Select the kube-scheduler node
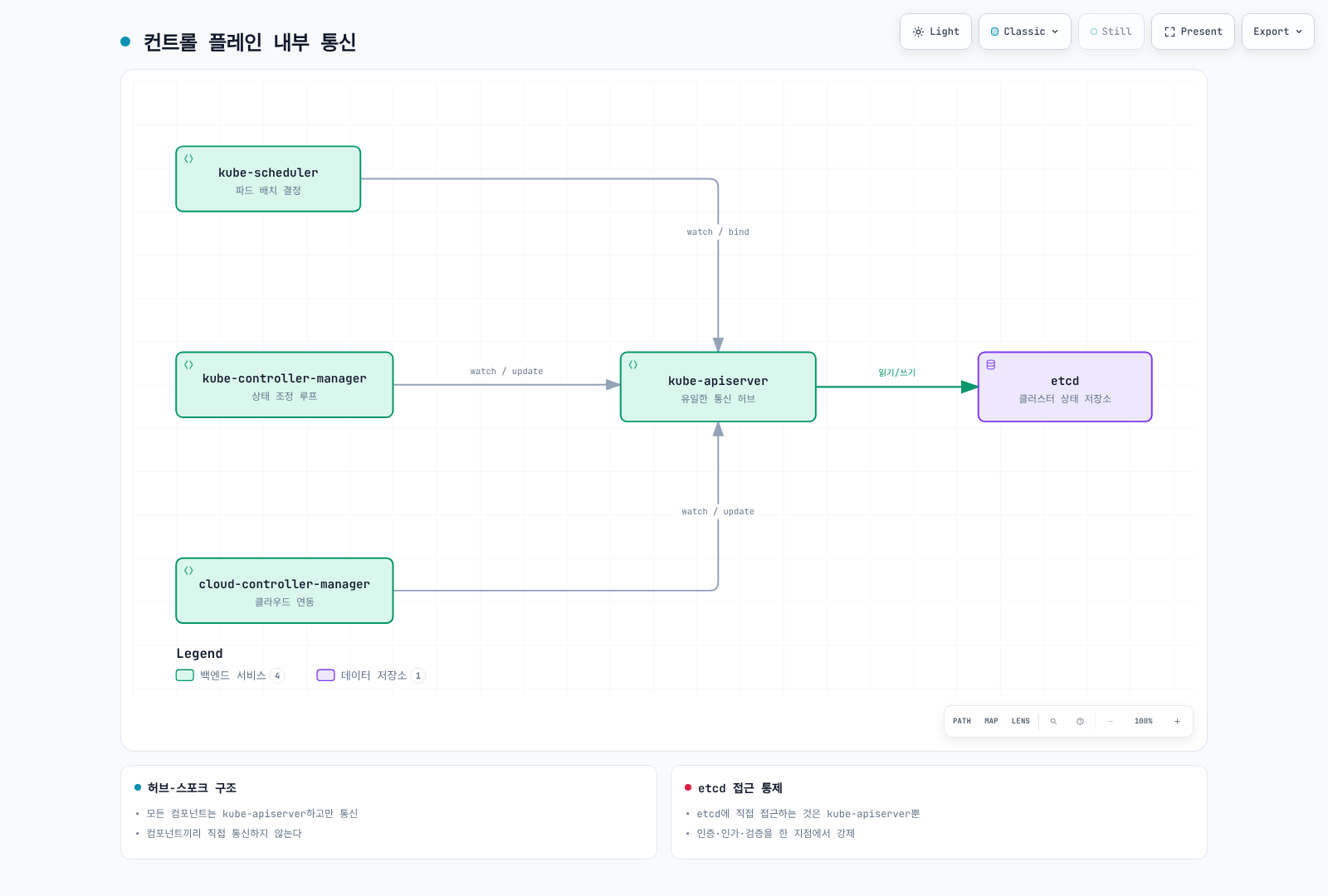 coord(268,179)
